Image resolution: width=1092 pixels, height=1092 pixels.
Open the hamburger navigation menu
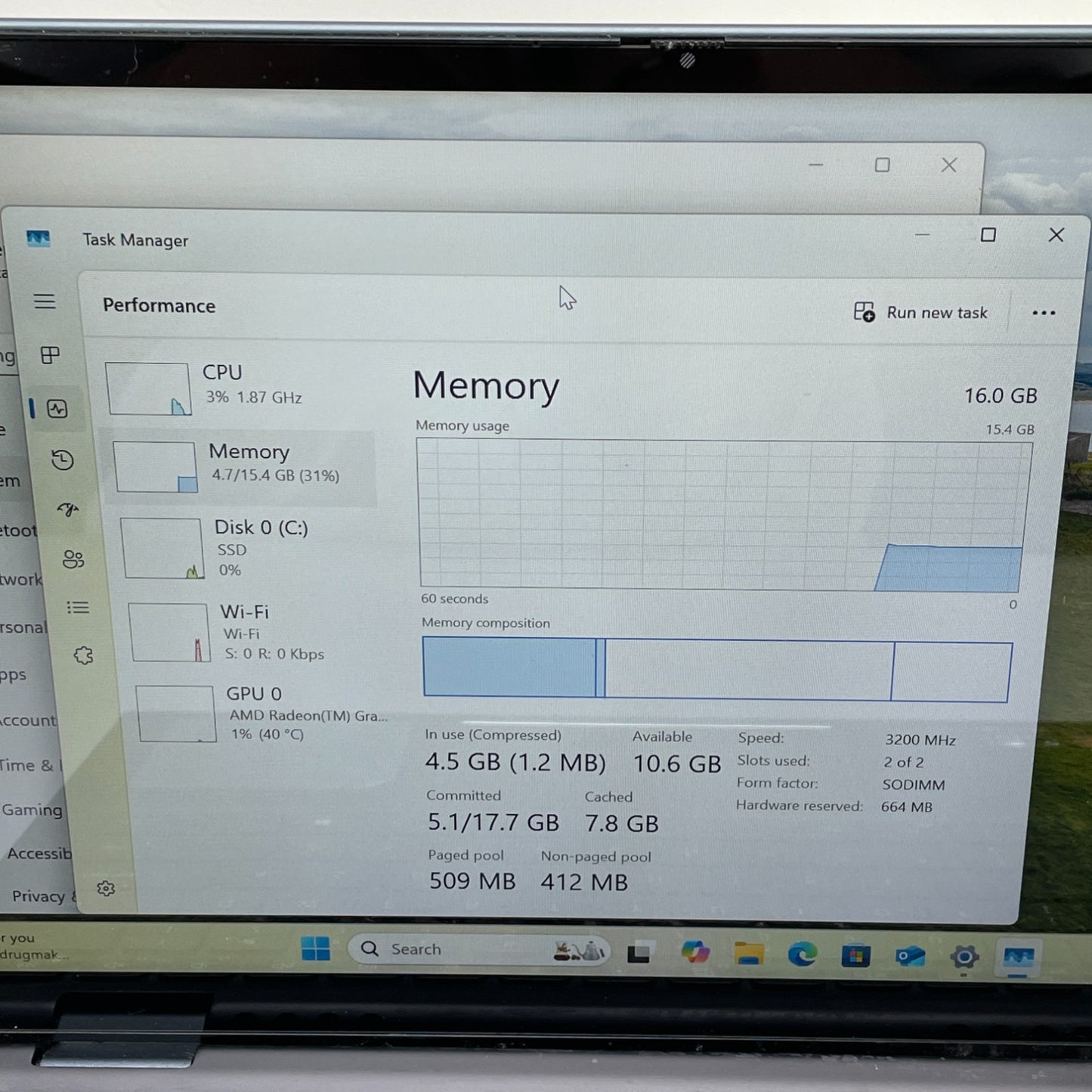[x=45, y=302]
